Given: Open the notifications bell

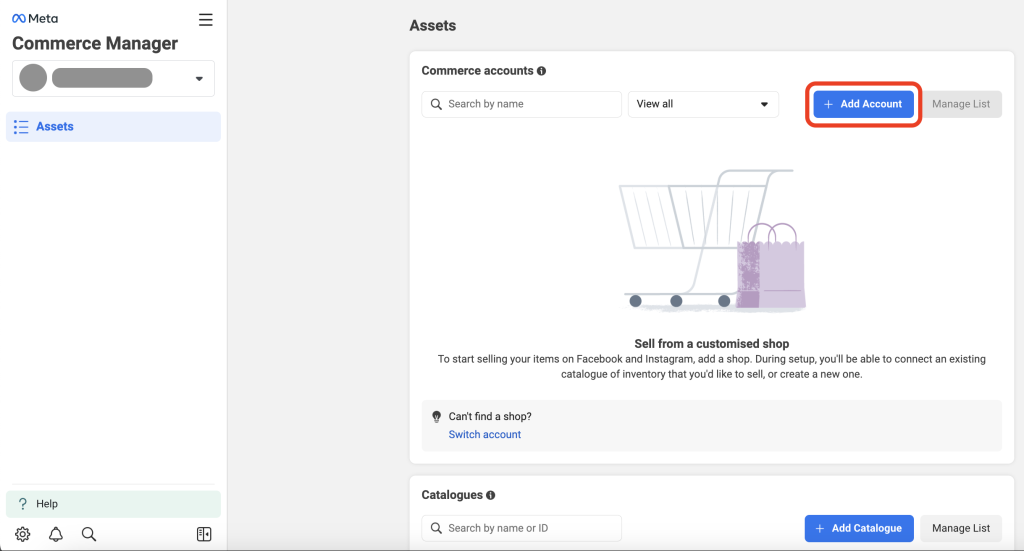Looking at the screenshot, I should (56, 534).
